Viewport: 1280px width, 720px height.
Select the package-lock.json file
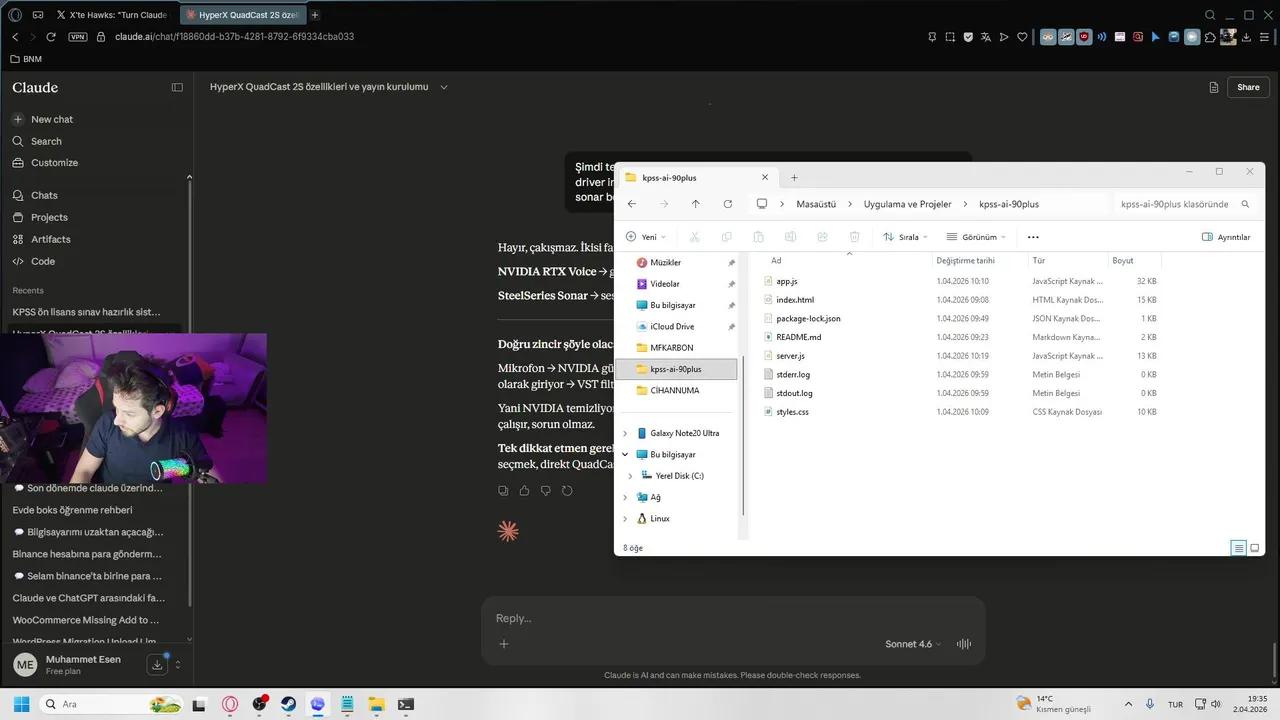808,319
